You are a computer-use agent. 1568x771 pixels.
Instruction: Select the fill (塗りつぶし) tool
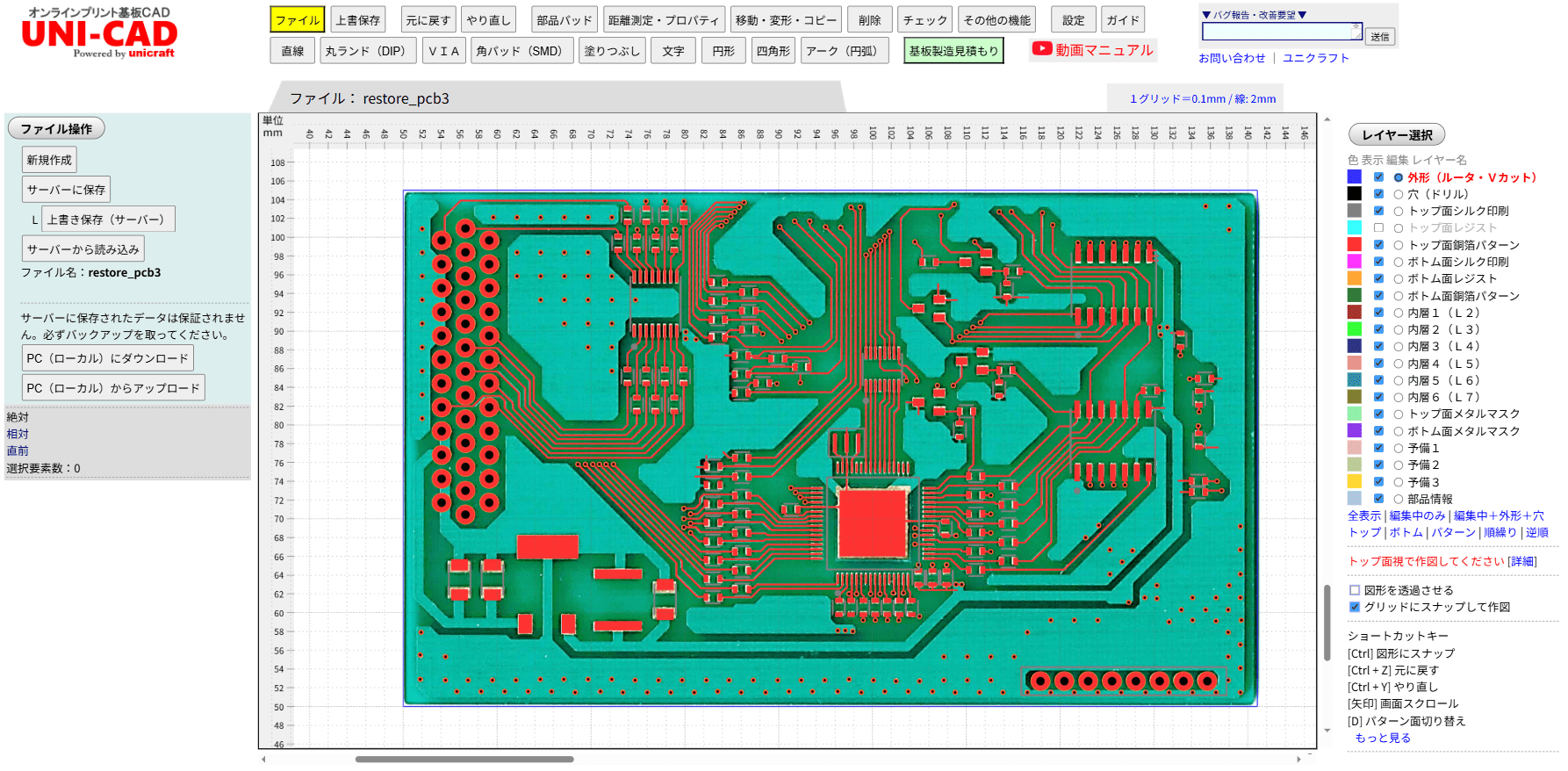tap(612, 51)
